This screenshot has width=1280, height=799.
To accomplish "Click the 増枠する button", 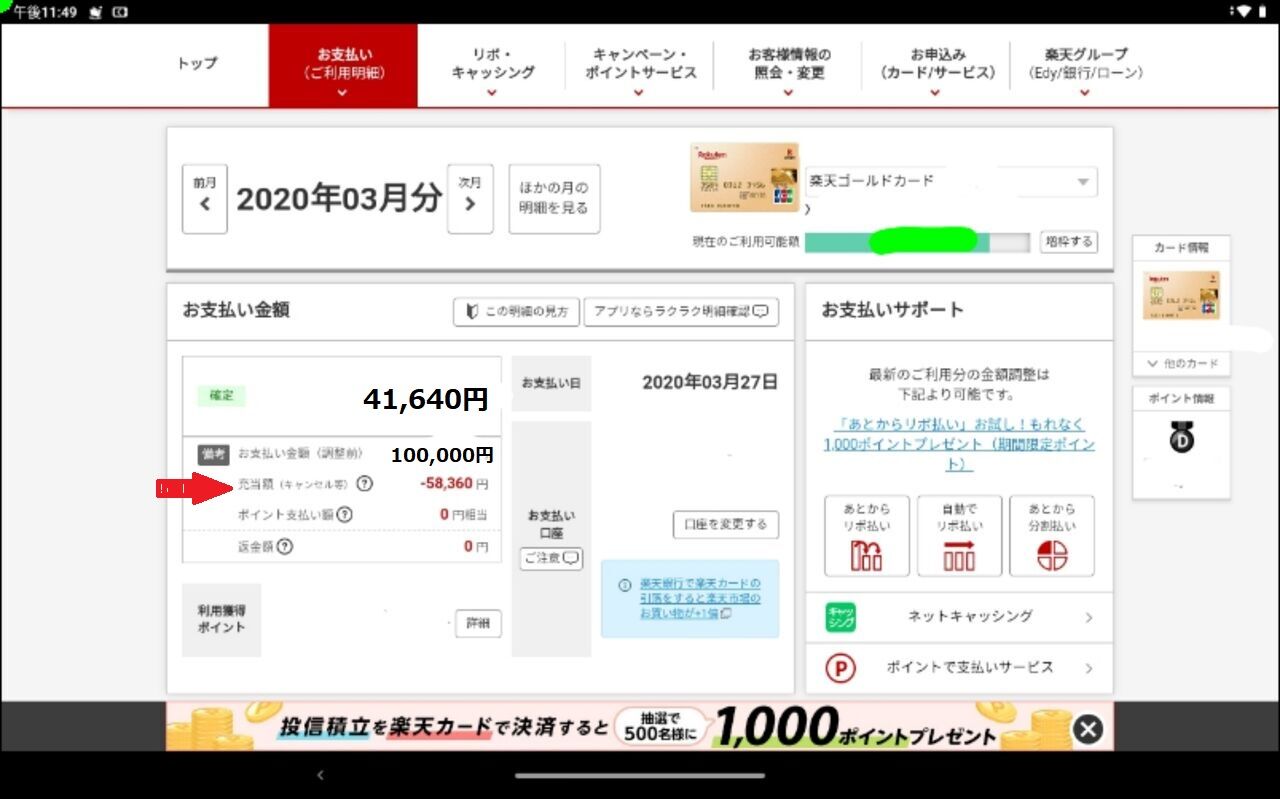I will pyautogui.click(x=1068, y=242).
